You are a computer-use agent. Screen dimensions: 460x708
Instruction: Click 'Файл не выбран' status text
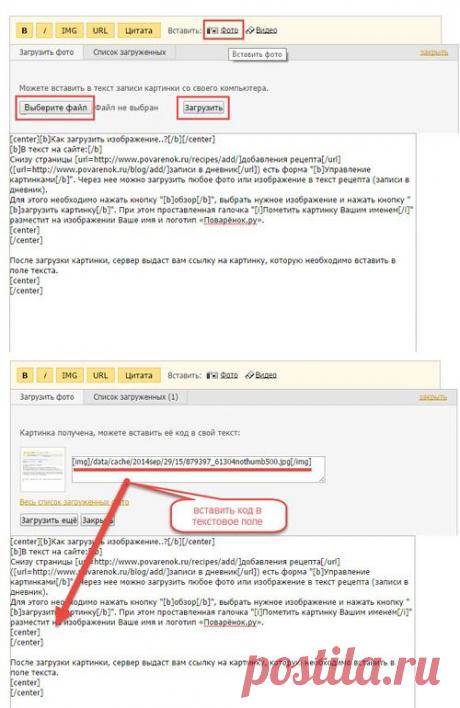[127, 108]
